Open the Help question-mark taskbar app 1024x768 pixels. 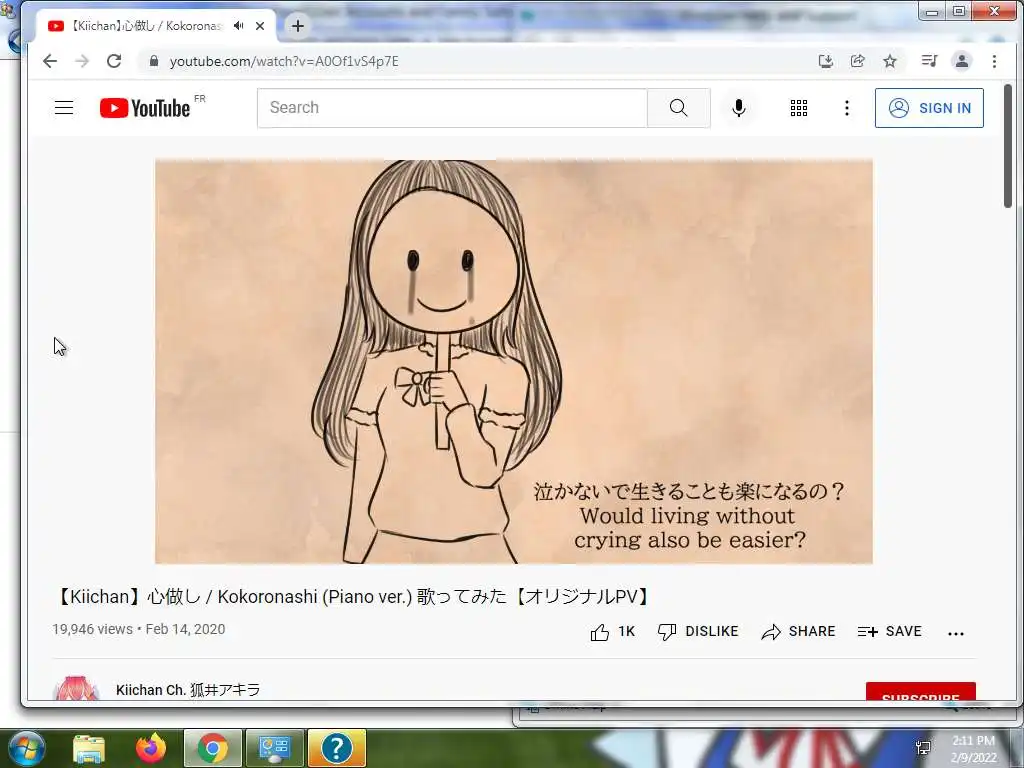pos(336,748)
